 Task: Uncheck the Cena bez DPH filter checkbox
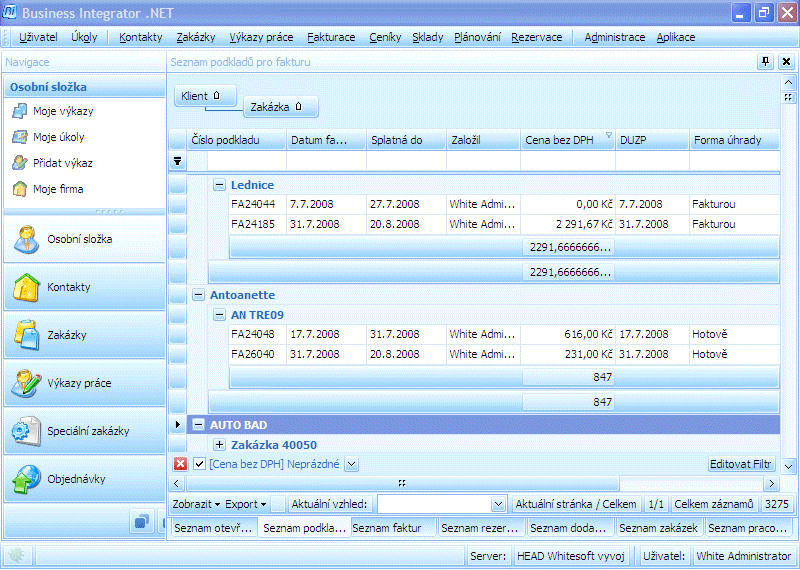(x=199, y=464)
